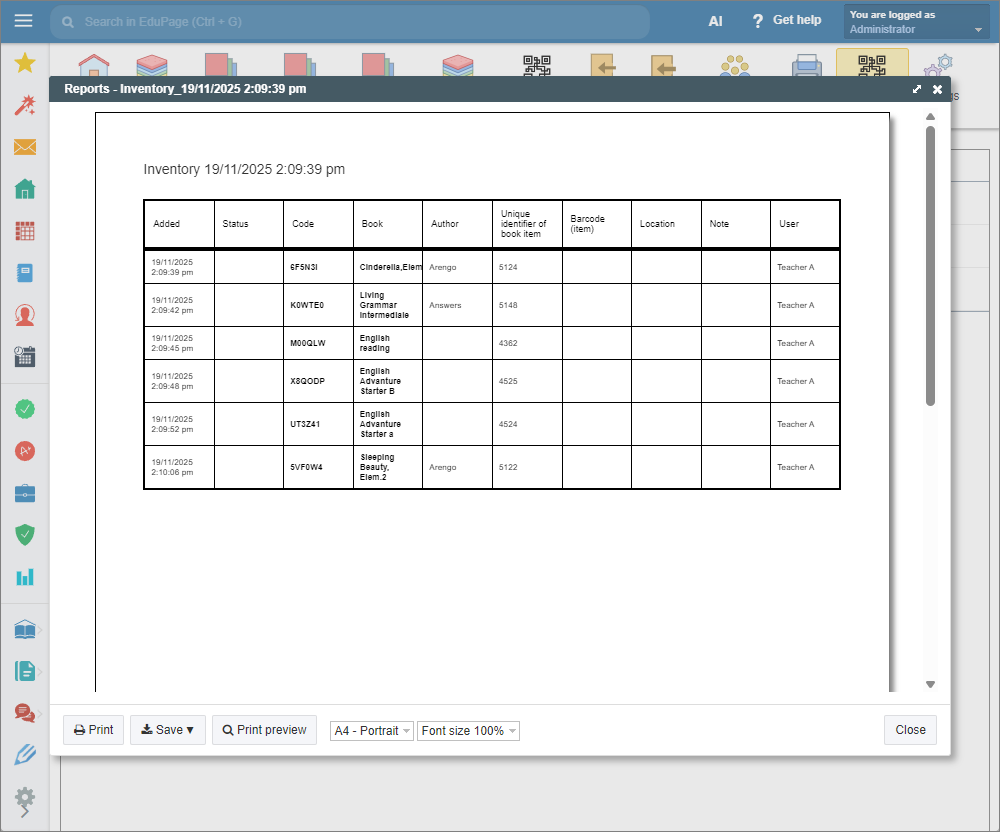Click the star favorites icon in sidebar
Screen dimensions: 1000x832
coord(25,64)
